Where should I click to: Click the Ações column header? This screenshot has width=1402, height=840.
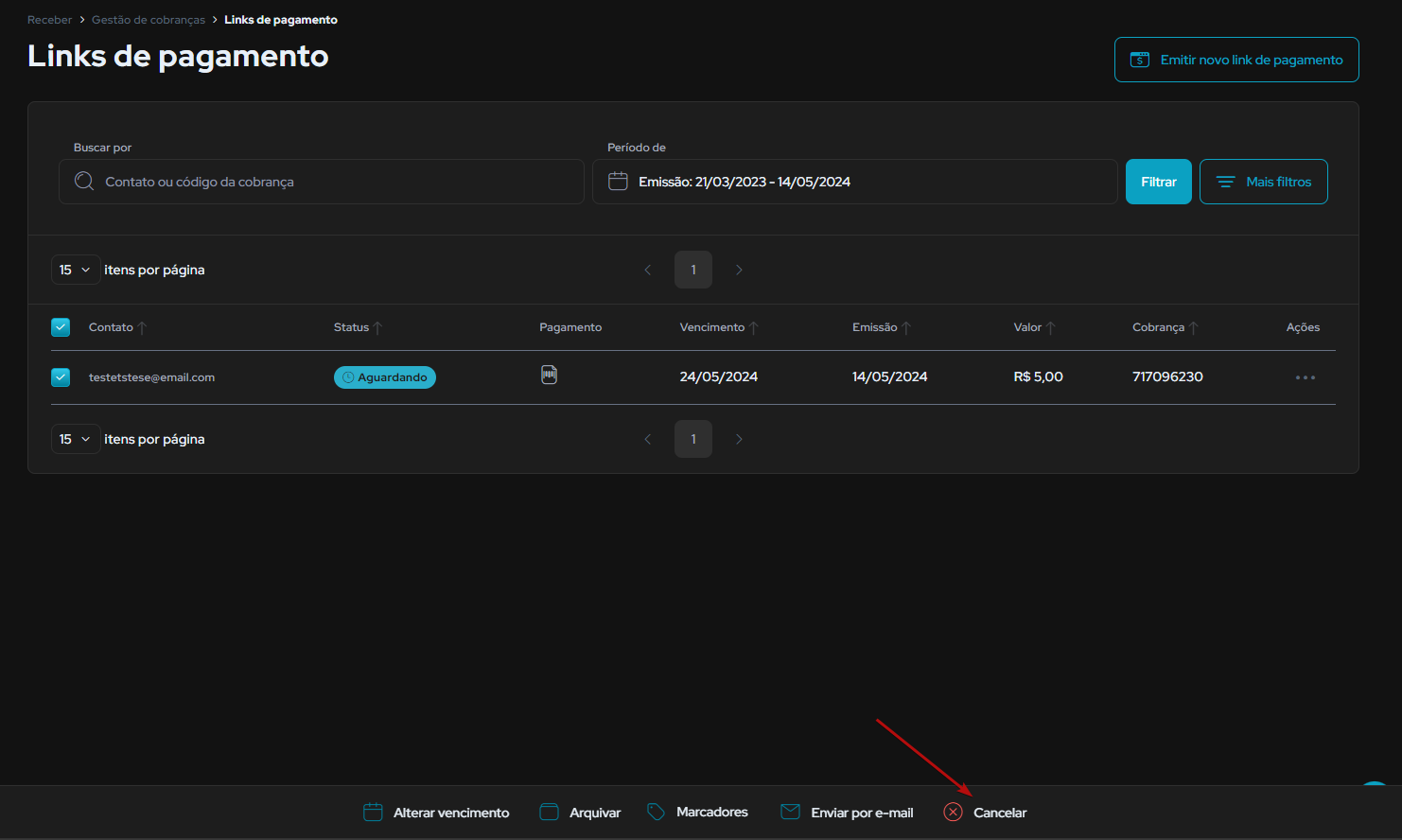1303,327
